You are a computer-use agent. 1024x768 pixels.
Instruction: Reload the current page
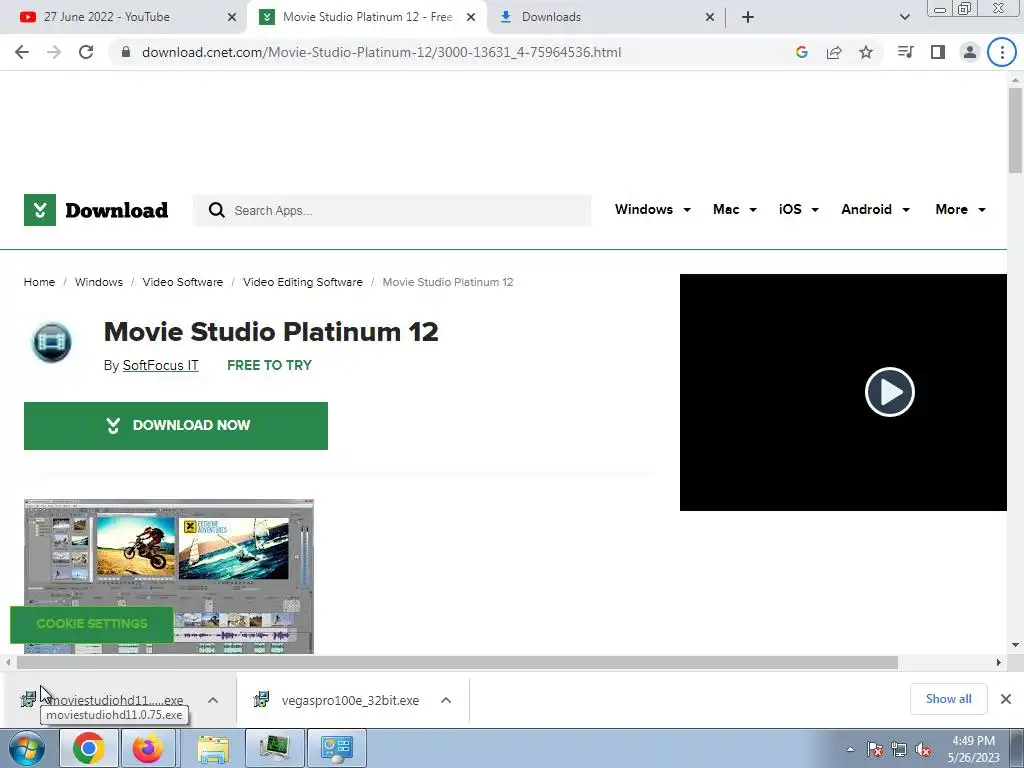pos(86,52)
